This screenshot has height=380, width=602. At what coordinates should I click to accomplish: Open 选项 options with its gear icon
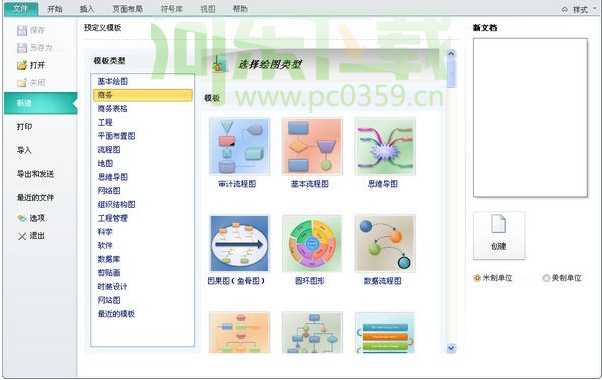tap(22, 218)
